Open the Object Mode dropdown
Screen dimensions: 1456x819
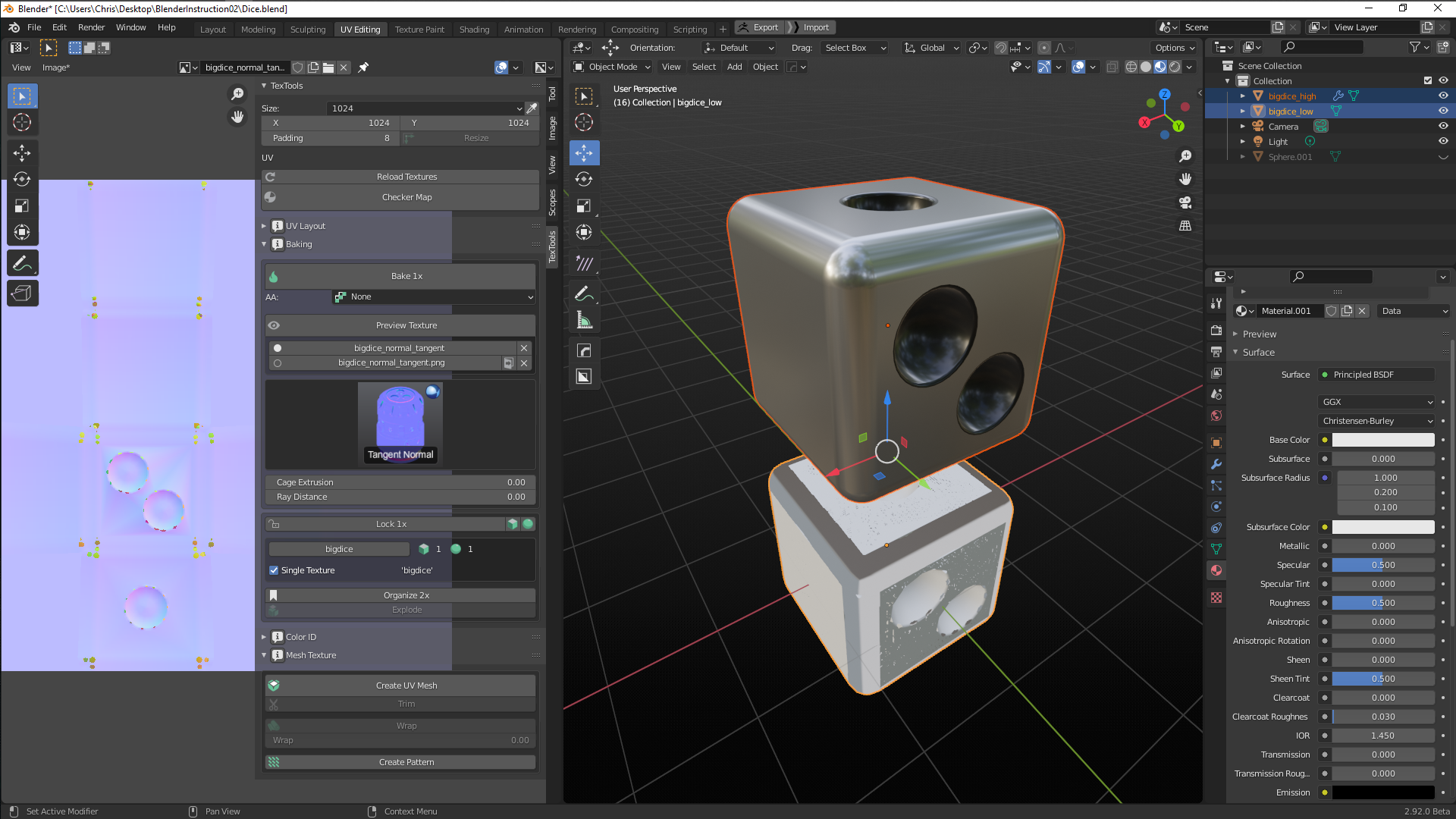coord(613,67)
